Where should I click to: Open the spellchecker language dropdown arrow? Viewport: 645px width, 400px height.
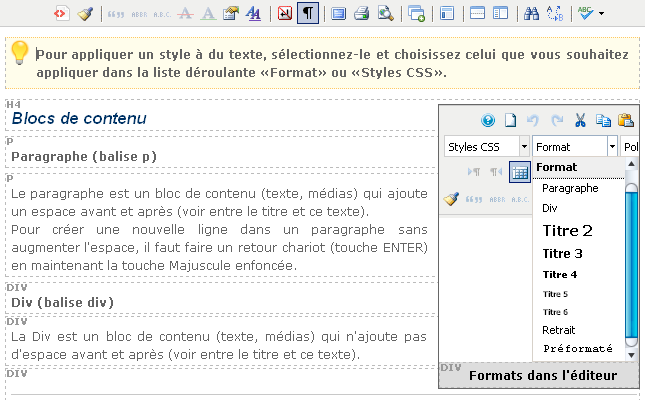point(601,14)
